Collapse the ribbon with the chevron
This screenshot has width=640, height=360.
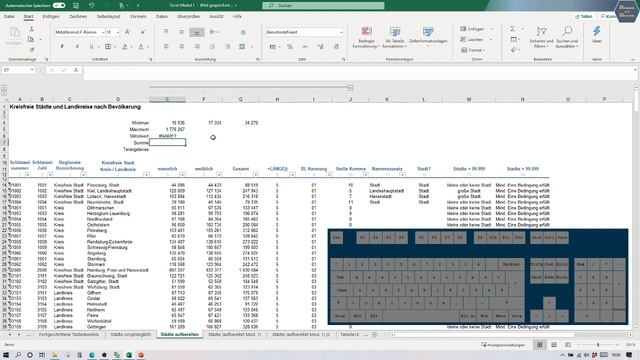click(633, 60)
